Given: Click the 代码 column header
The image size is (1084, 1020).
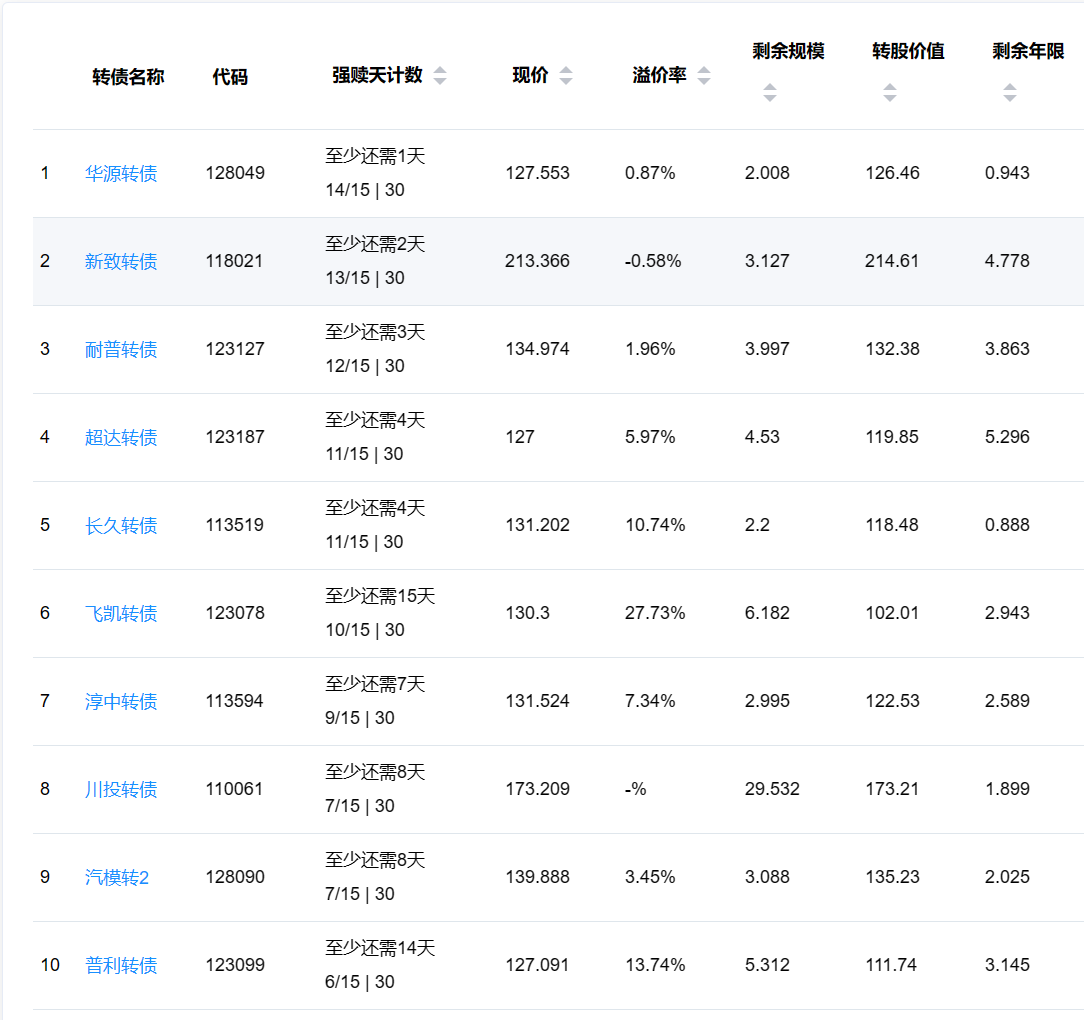Looking at the screenshot, I should 230,77.
